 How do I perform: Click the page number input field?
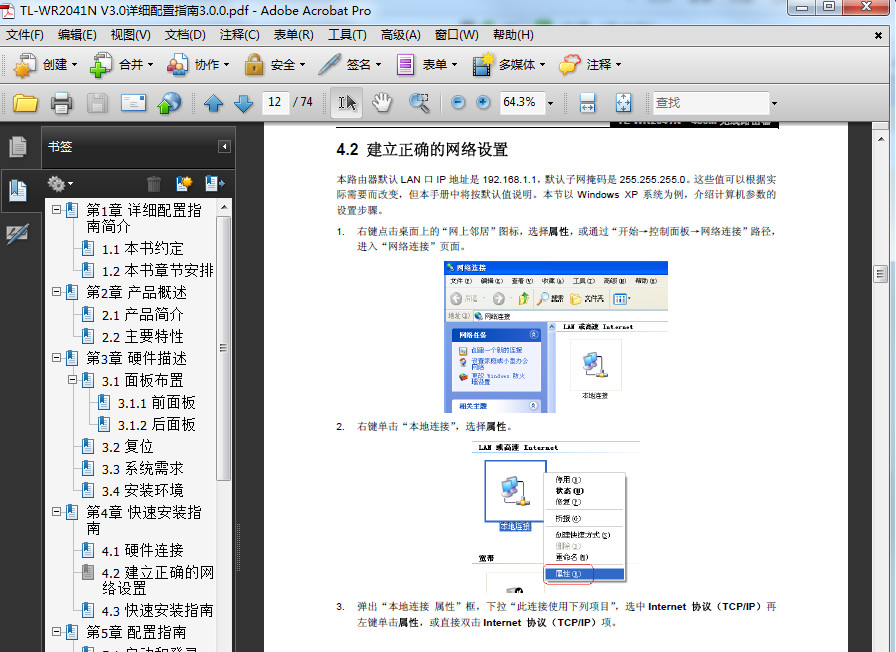click(275, 103)
